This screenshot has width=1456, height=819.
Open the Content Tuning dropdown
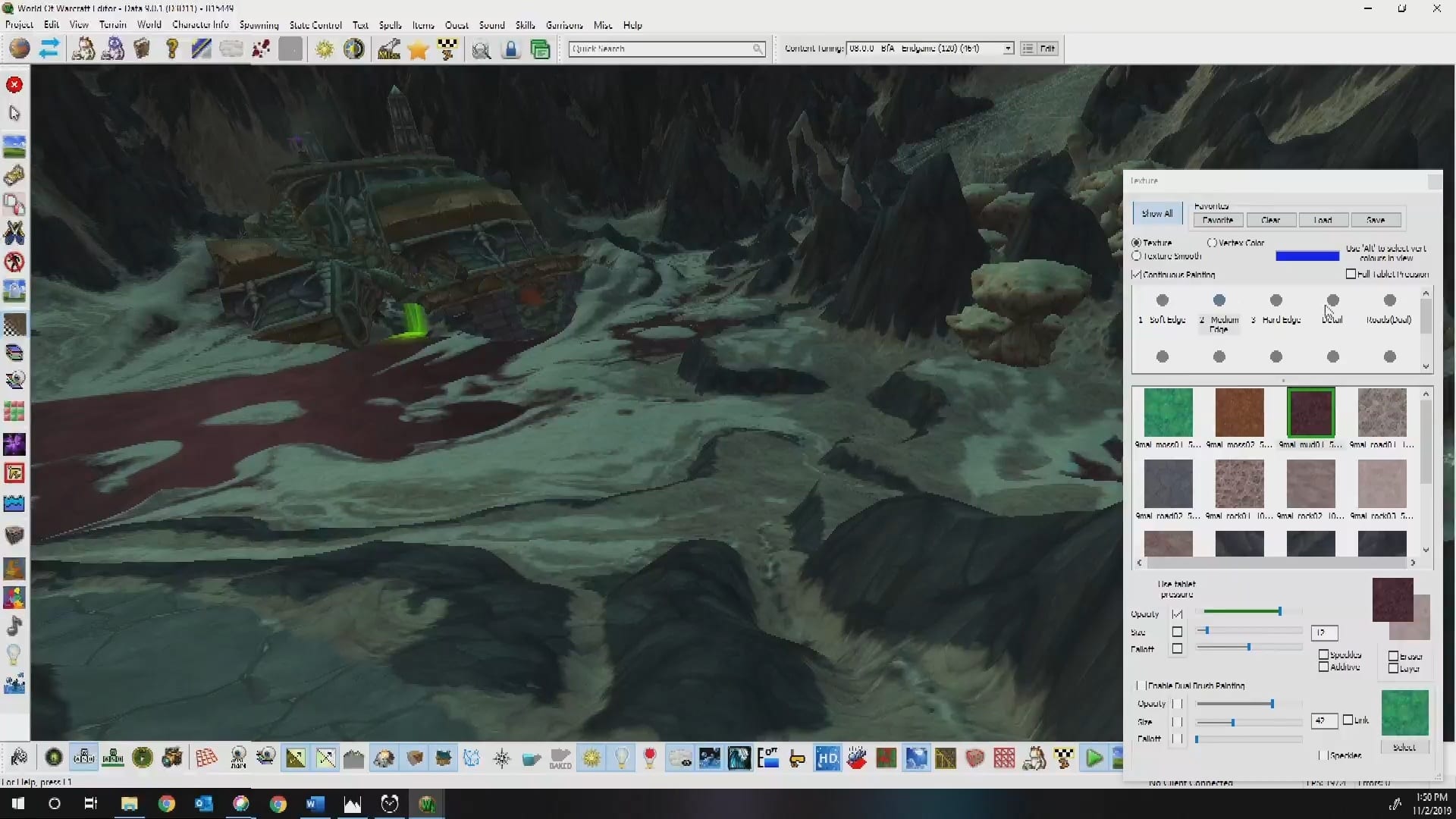pyautogui.click(x=1008, y=49)
